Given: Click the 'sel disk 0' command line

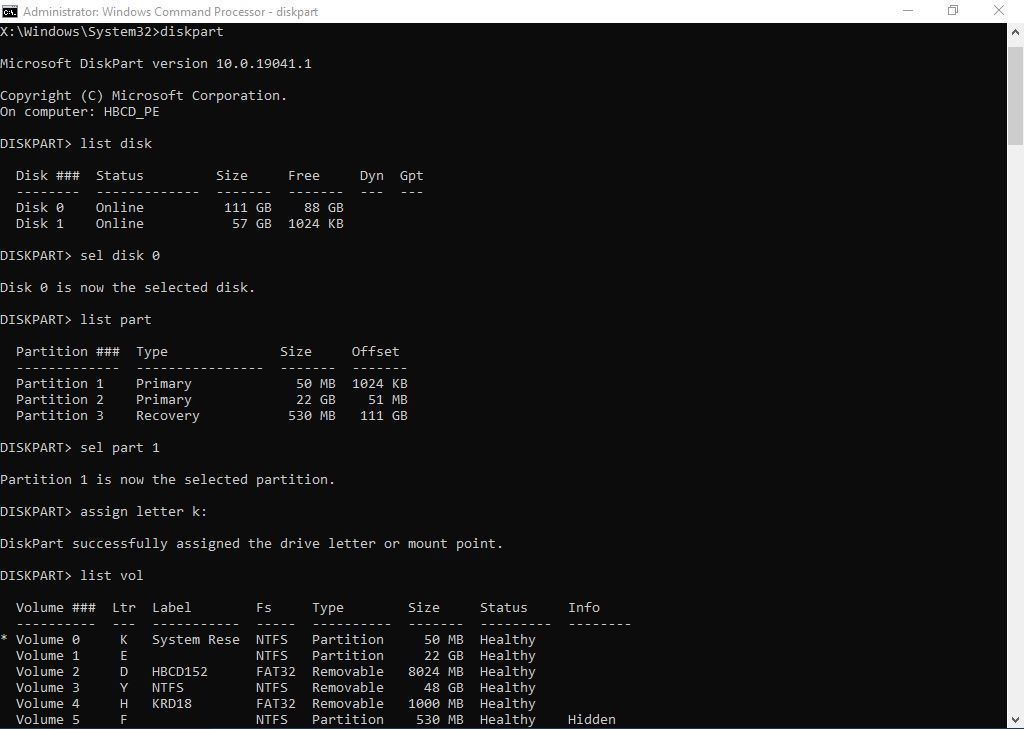Looking at the screenshot, I should (x=120, y=256).
